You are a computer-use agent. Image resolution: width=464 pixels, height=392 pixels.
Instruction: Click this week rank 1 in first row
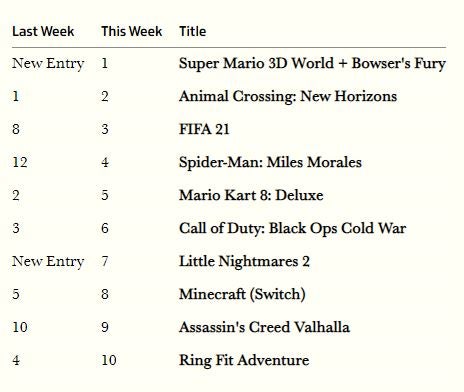tap(105, 63)
